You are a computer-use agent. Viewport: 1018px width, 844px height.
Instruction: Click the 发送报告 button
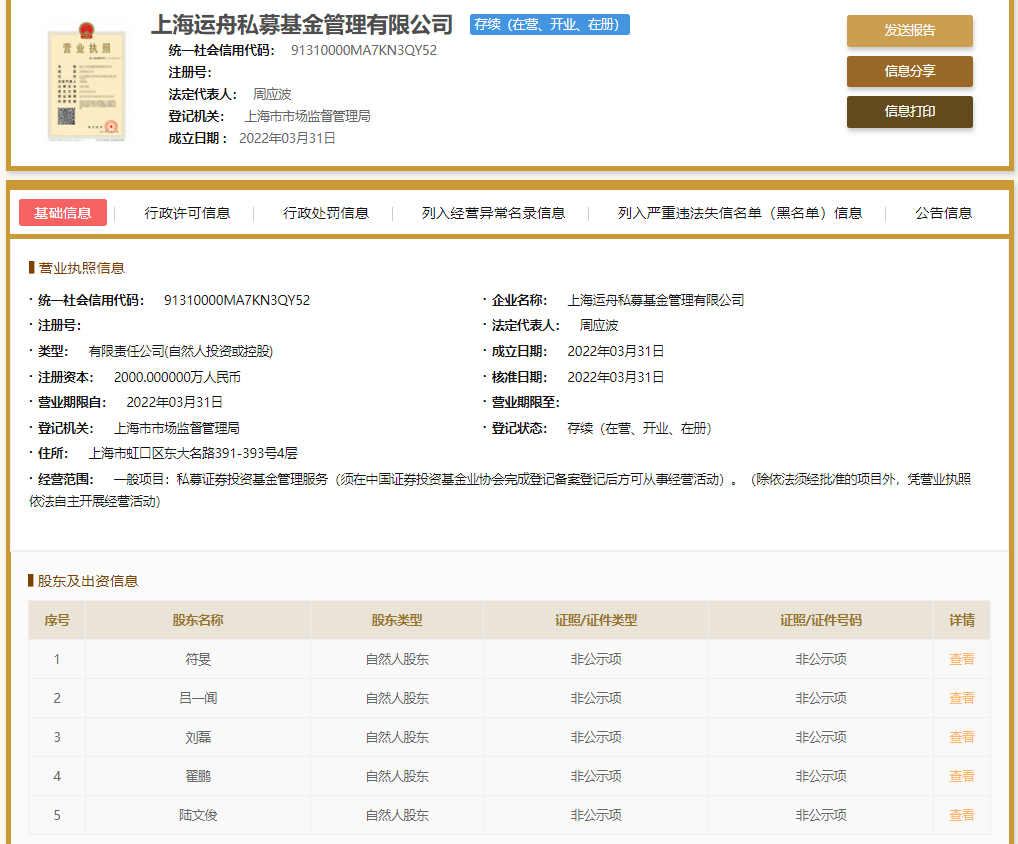pyautogui.click(x=909, y=32)
